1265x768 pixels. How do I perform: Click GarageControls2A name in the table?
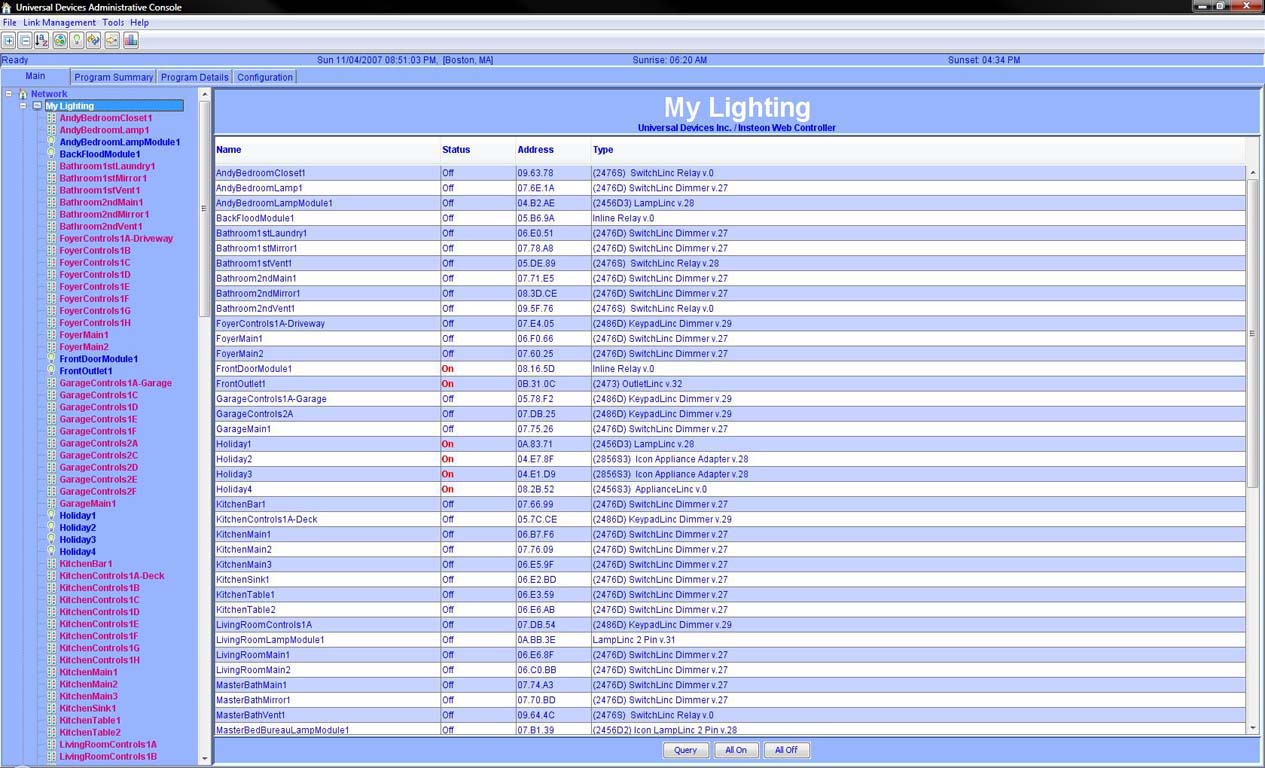pyautogui.click(x=255, y=414)
